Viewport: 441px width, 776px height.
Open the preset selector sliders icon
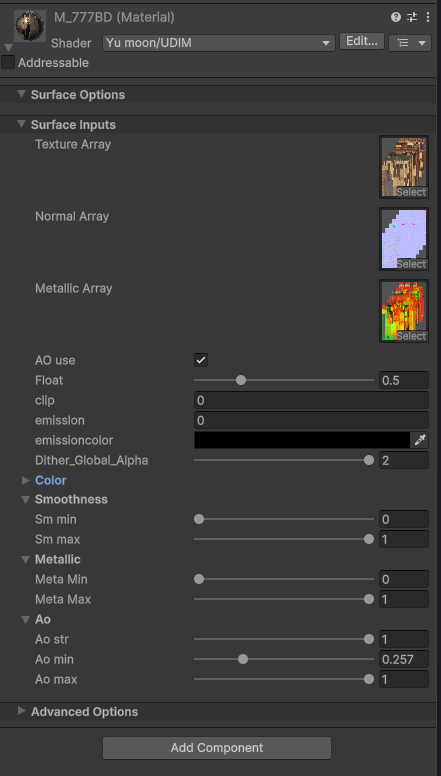(x=412, y=17)
